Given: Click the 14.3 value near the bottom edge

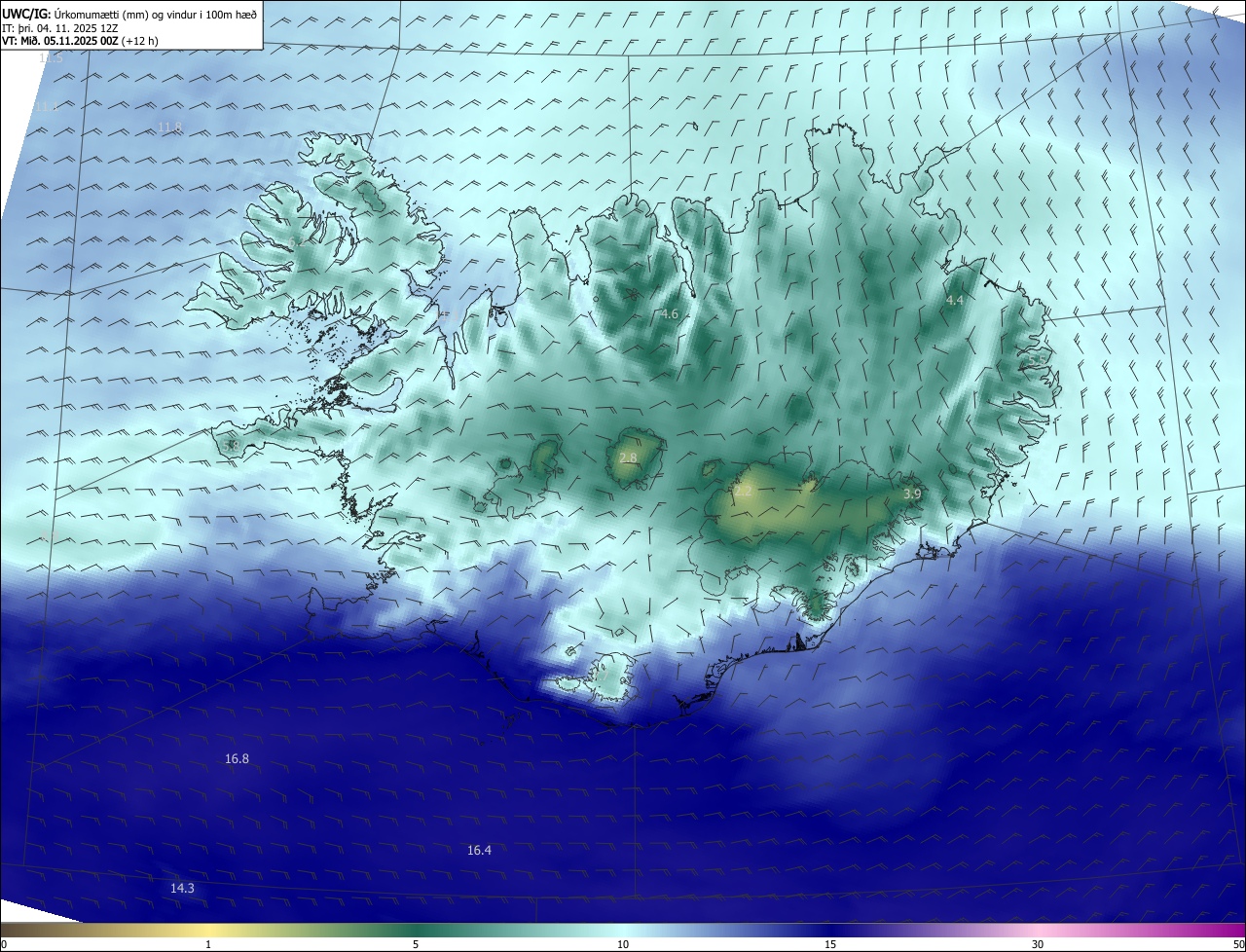Looking at the screenshot, I should pos(182,888).
